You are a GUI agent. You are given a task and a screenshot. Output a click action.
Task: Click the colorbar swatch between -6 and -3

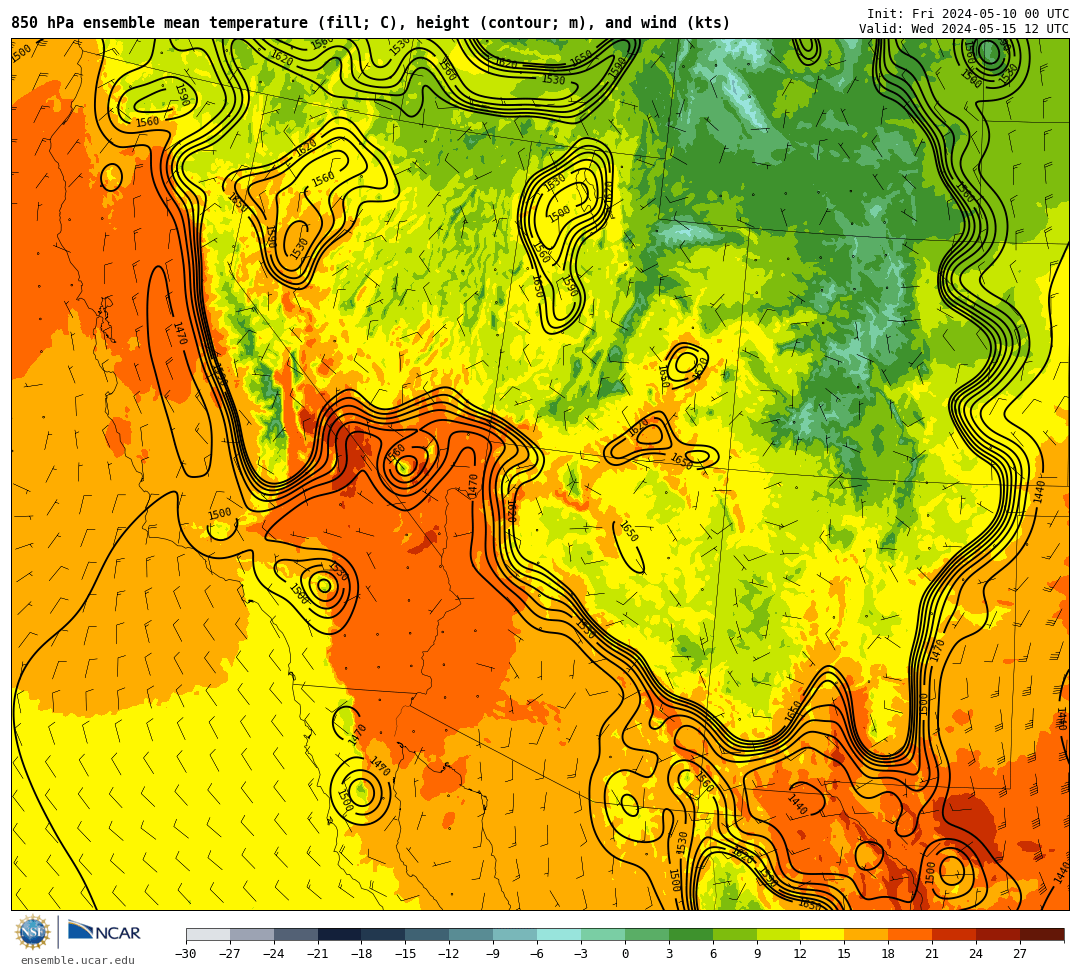coord(559,934)
